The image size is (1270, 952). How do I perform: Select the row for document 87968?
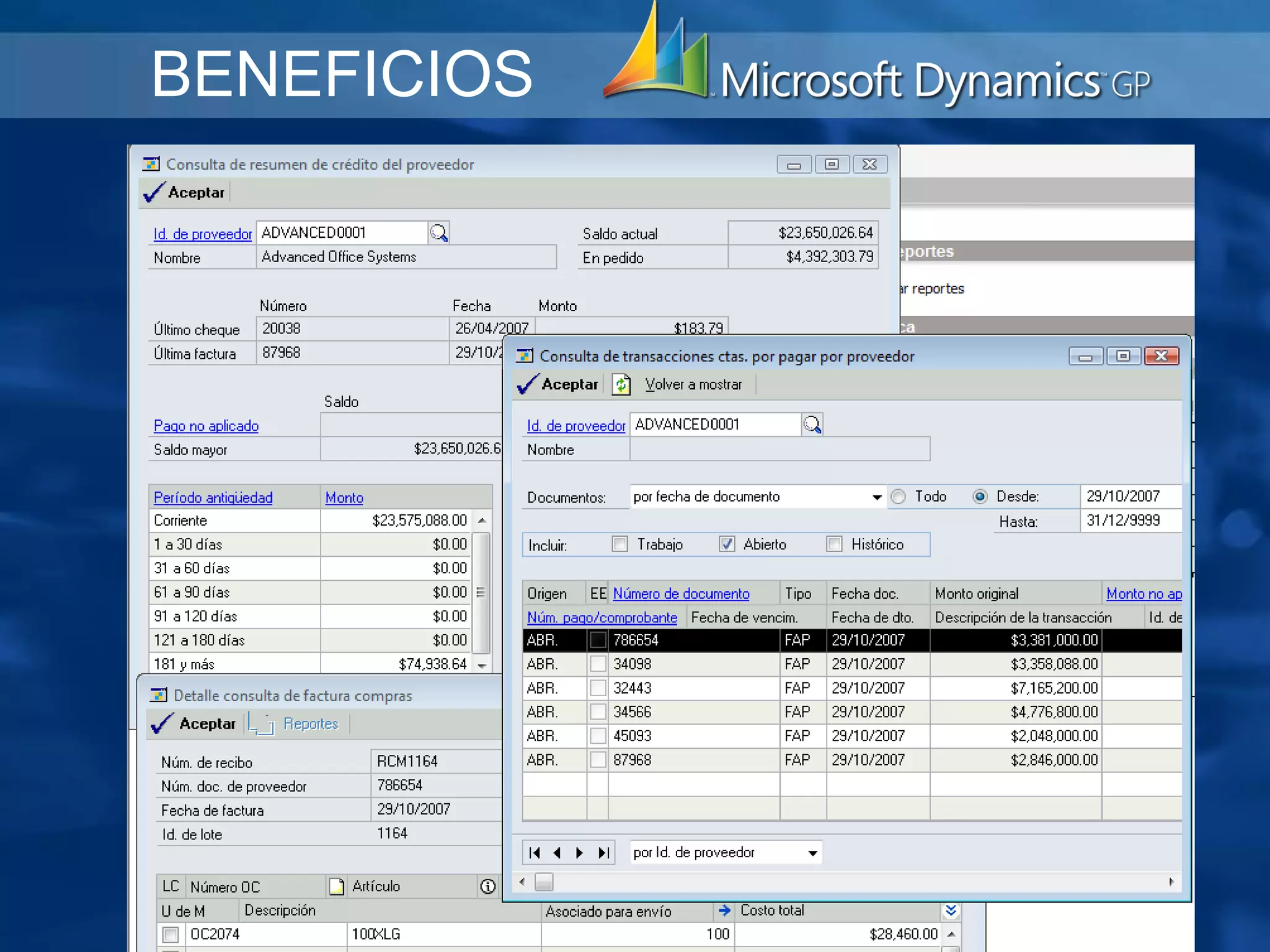pos(852,760)
